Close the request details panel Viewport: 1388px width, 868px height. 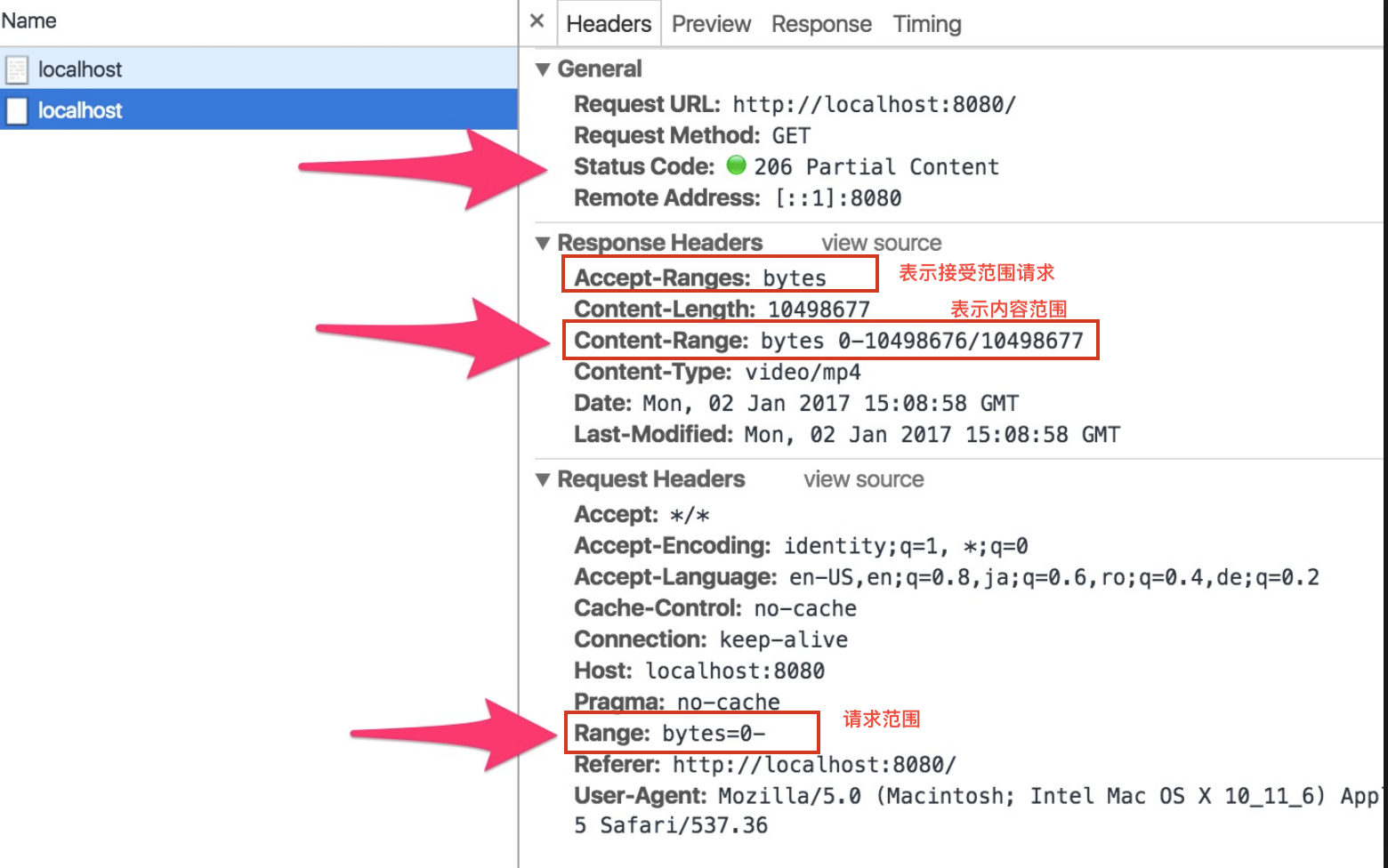[x=537, y=20]
